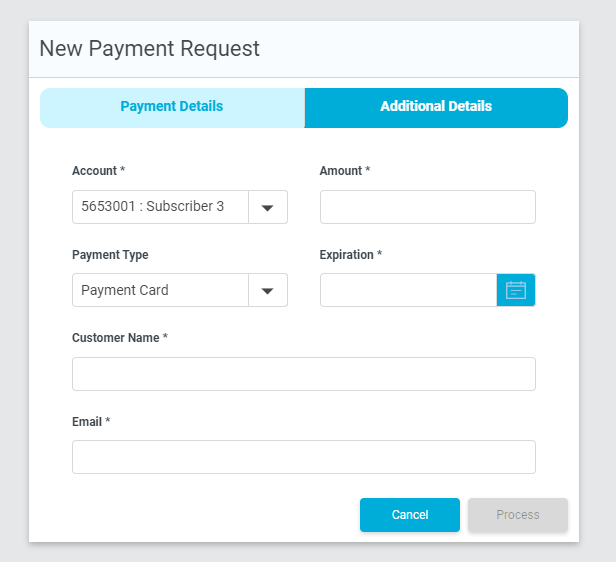Click the 'New Payment Request' dialog title
616x562 pixels.
click(x=149, y=49)
